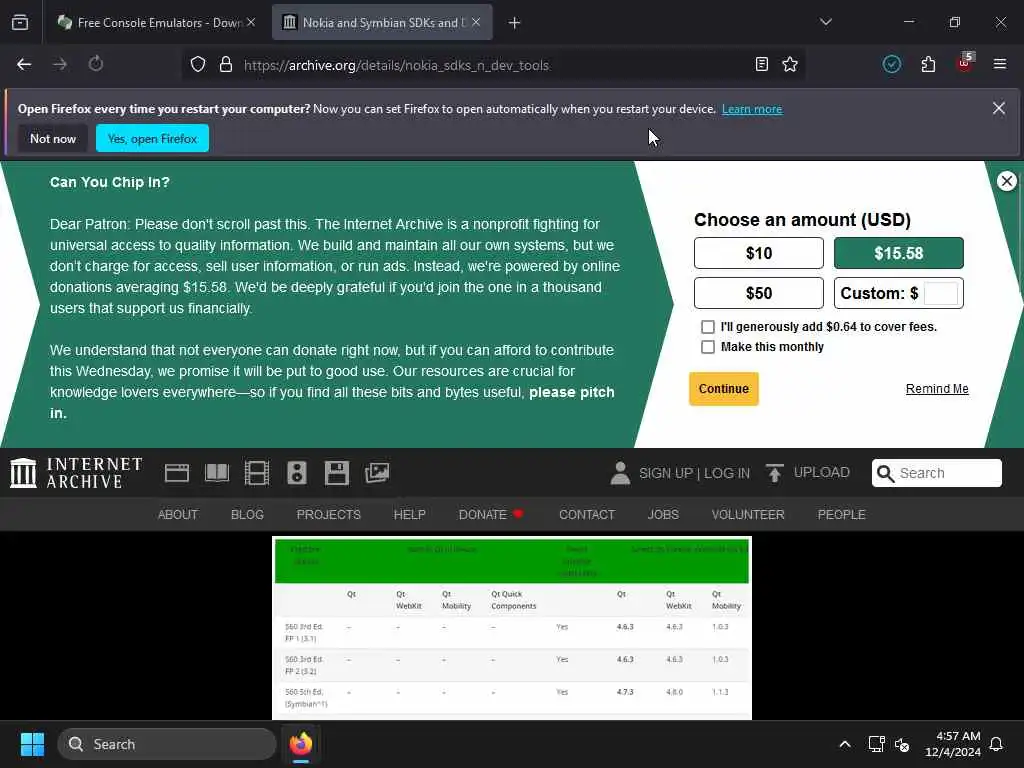Close the Free Console Emulators tab
Screen dimensions: 1024x768
click(251, 22)
